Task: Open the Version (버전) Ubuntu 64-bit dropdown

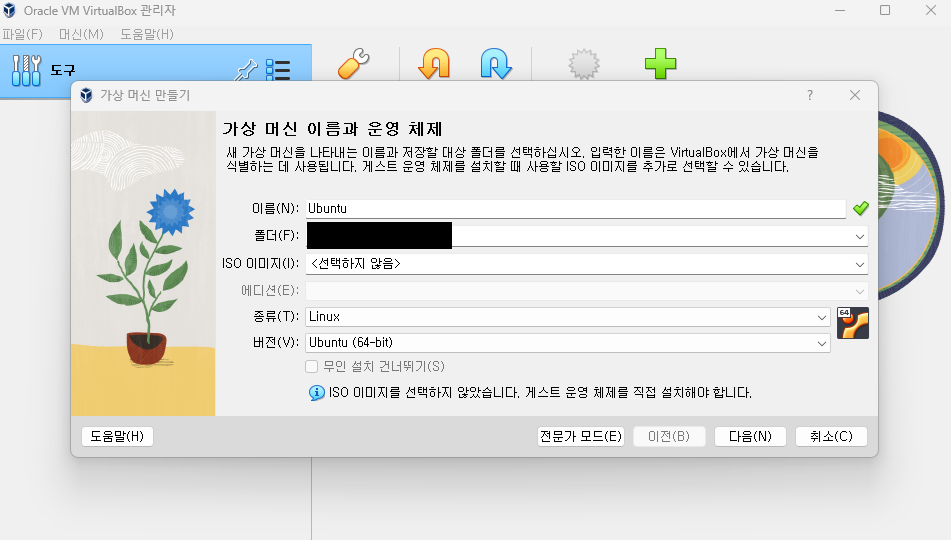Action: [x=568, y=343]
